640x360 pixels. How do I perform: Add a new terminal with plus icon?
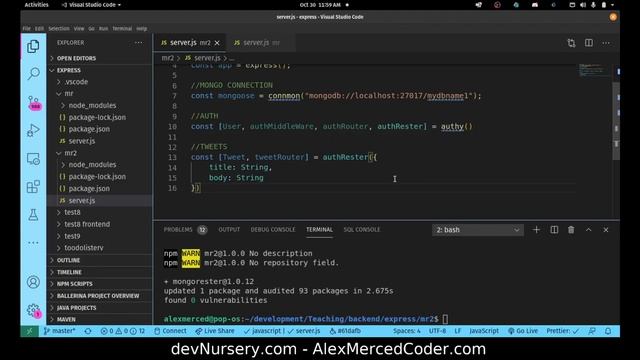536,230
